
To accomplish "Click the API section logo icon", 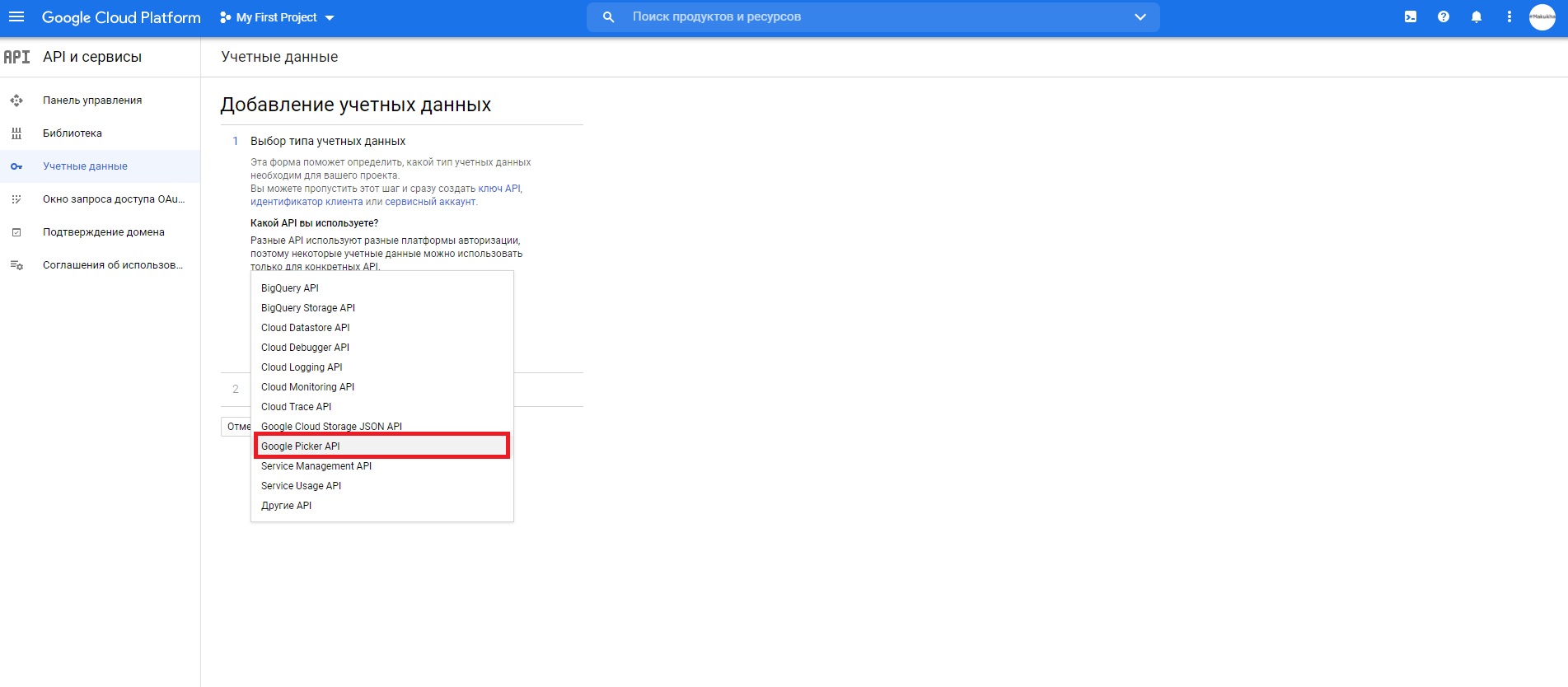I will [x=16, y=57].
